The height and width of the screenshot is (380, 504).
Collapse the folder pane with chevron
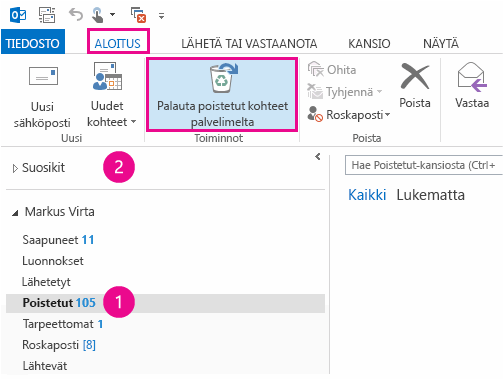pyautogui.click(x=318, y=156)
